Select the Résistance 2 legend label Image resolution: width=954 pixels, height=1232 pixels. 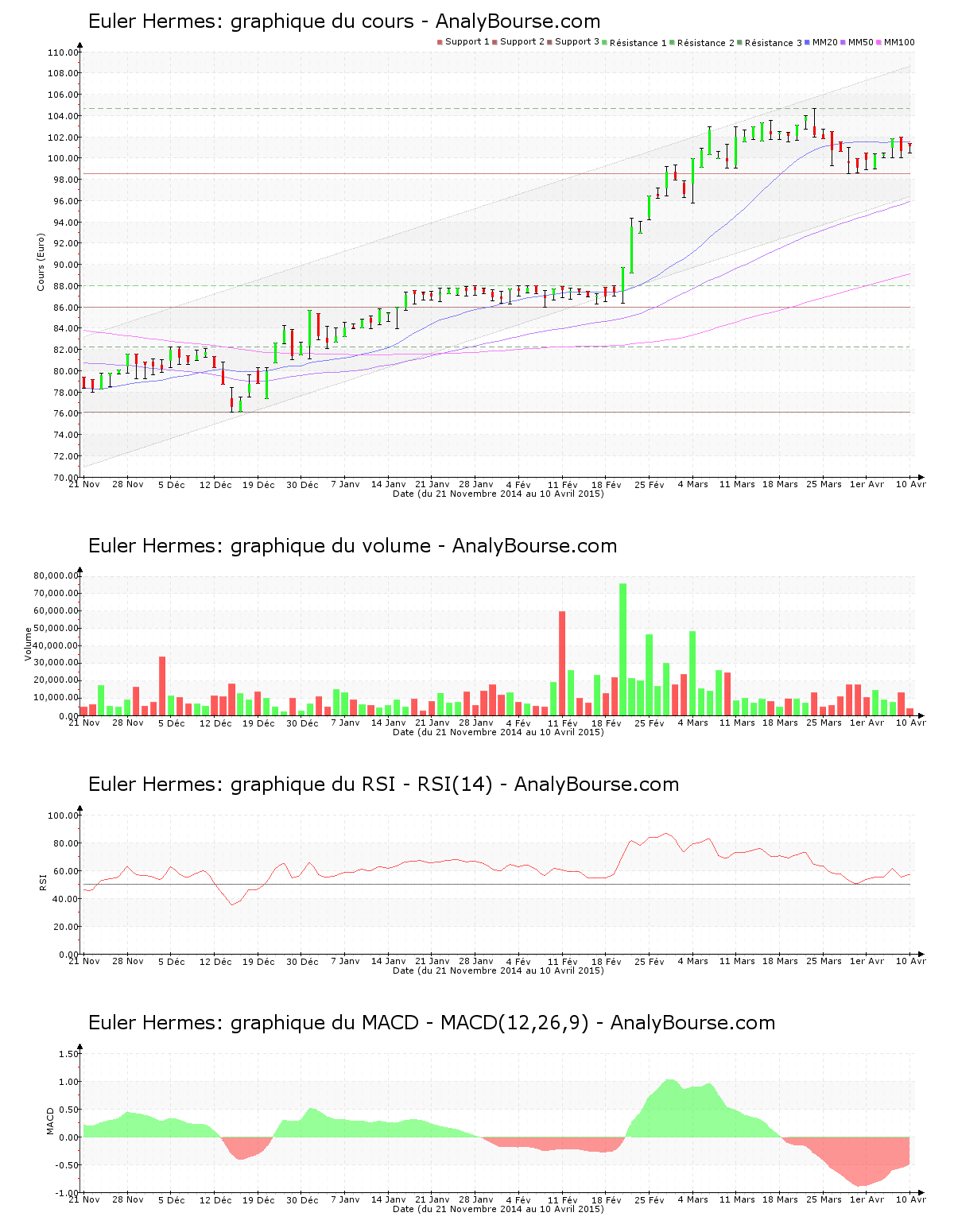point(706,43)
